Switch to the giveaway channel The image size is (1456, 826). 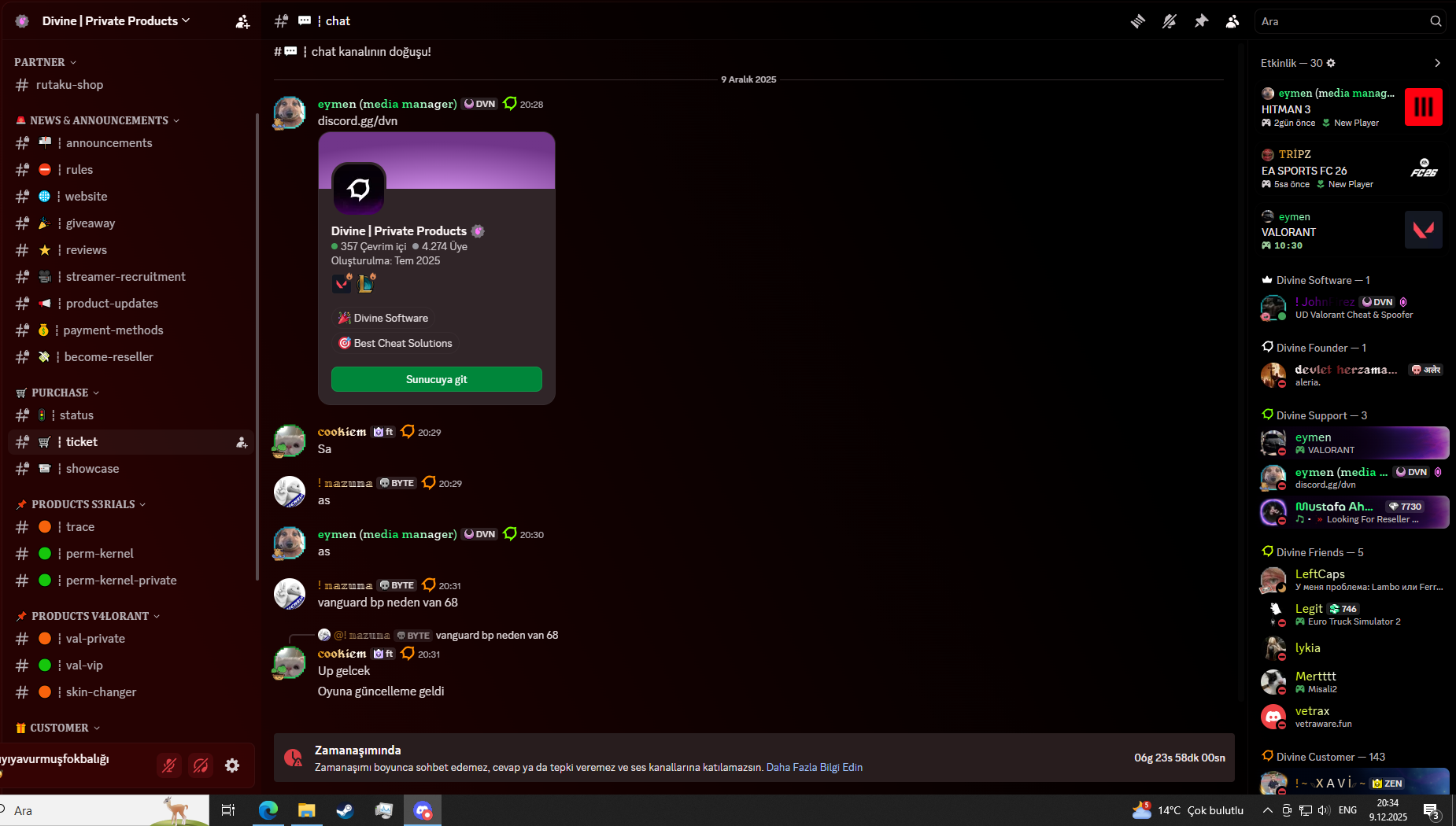click(x=131, y=223)
